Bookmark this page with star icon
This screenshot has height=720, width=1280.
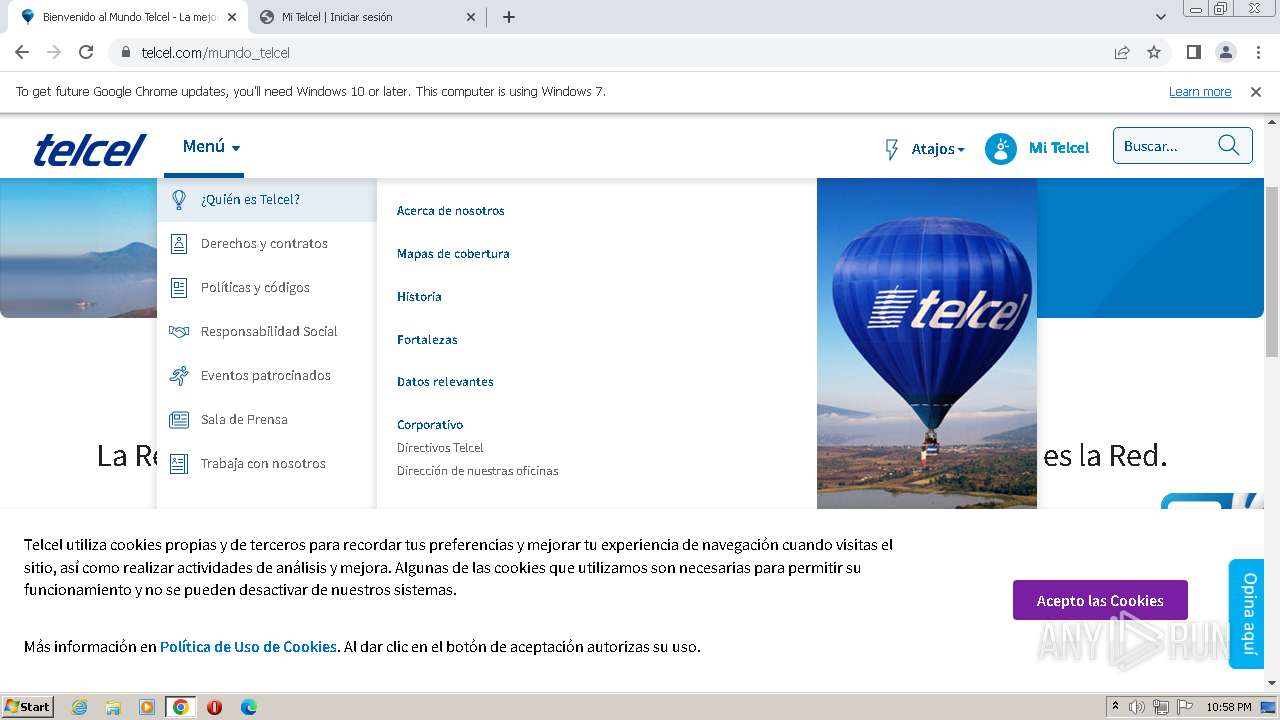(1154, 52)
